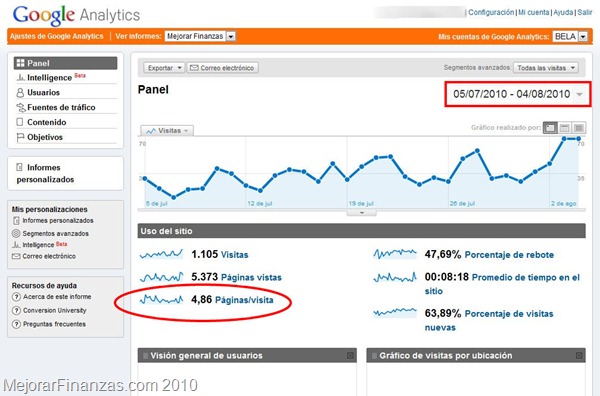The height and width of the screenshot is (396, 600).
Task: Open the Páginas/visita report link
Action: [244, 300]
